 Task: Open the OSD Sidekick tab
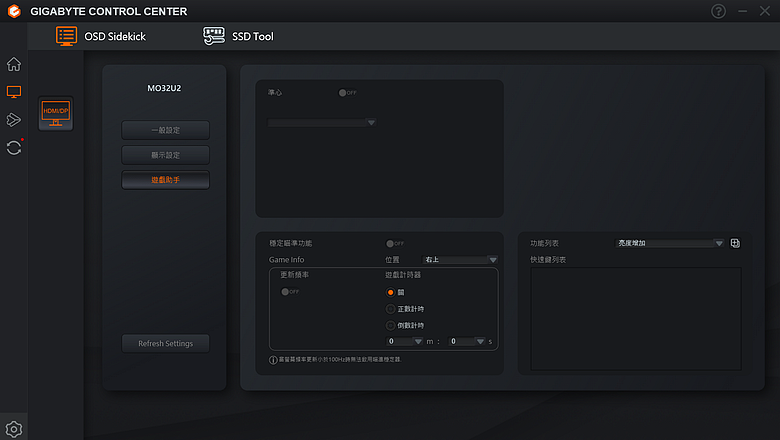(x=101, y=36)
